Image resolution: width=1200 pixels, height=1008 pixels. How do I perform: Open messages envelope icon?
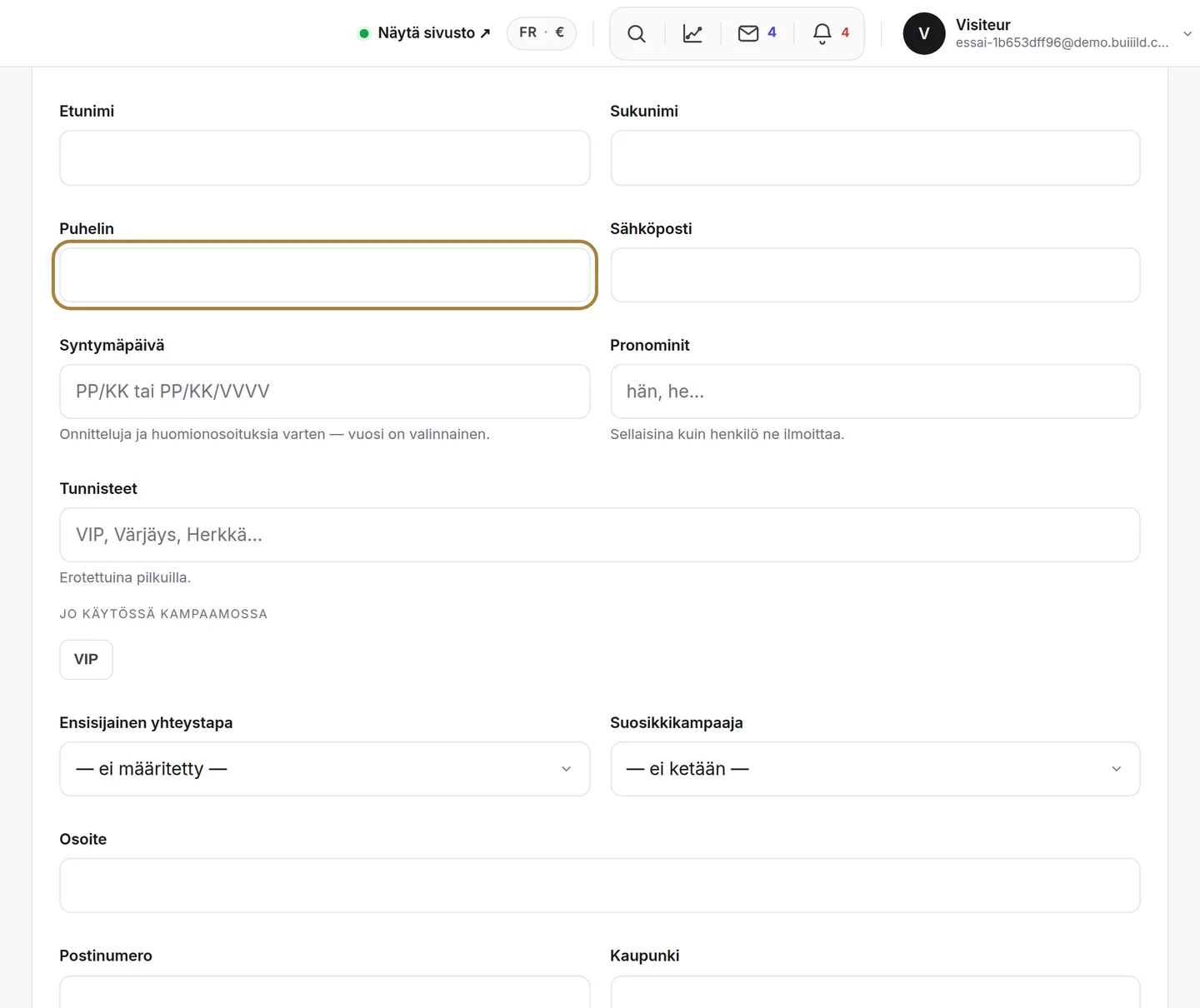point(757,33)
